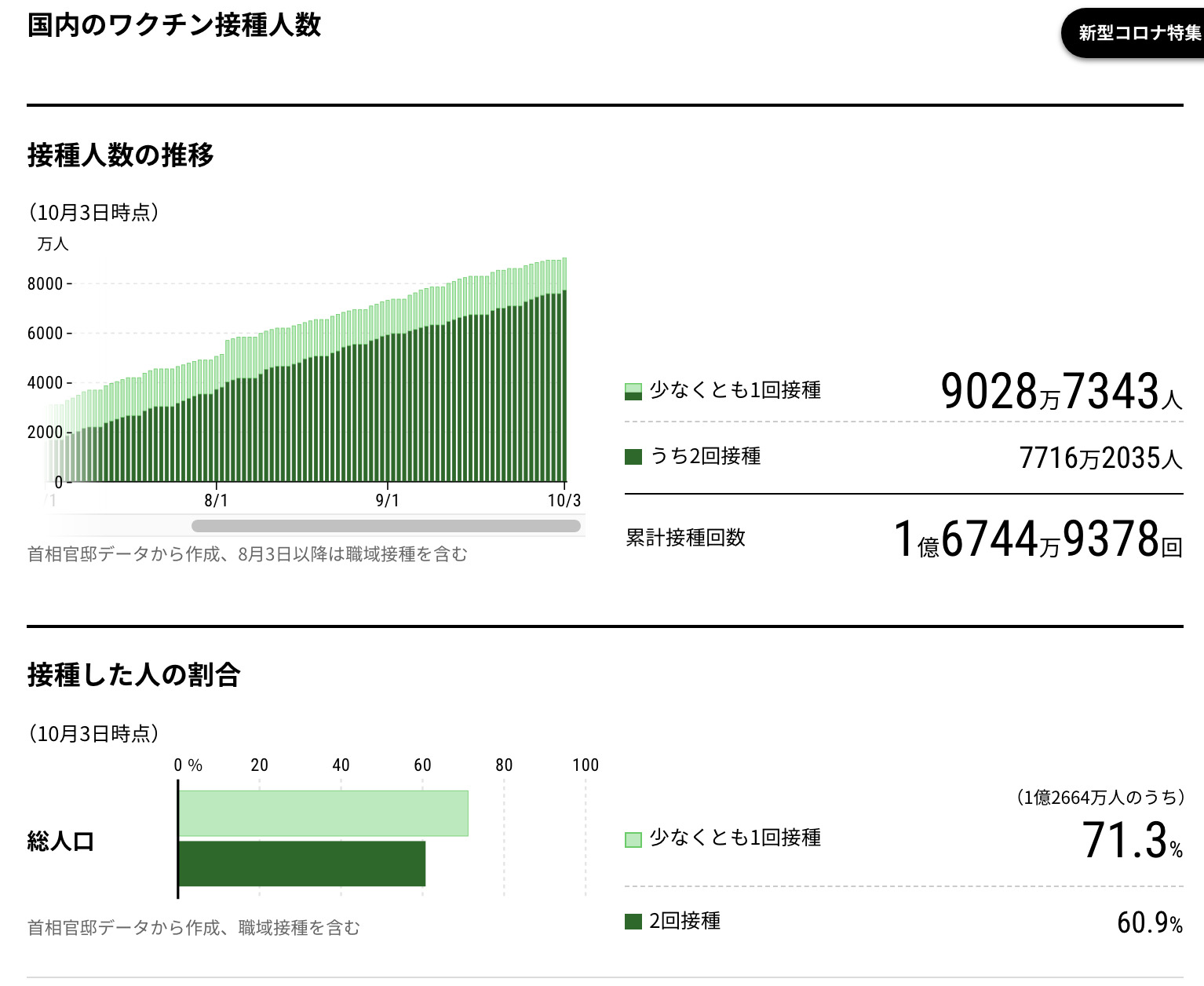Viewport: 1204px width, 986px height.
Task: Click the light green 総人口 bar
Action: point(323,813)
